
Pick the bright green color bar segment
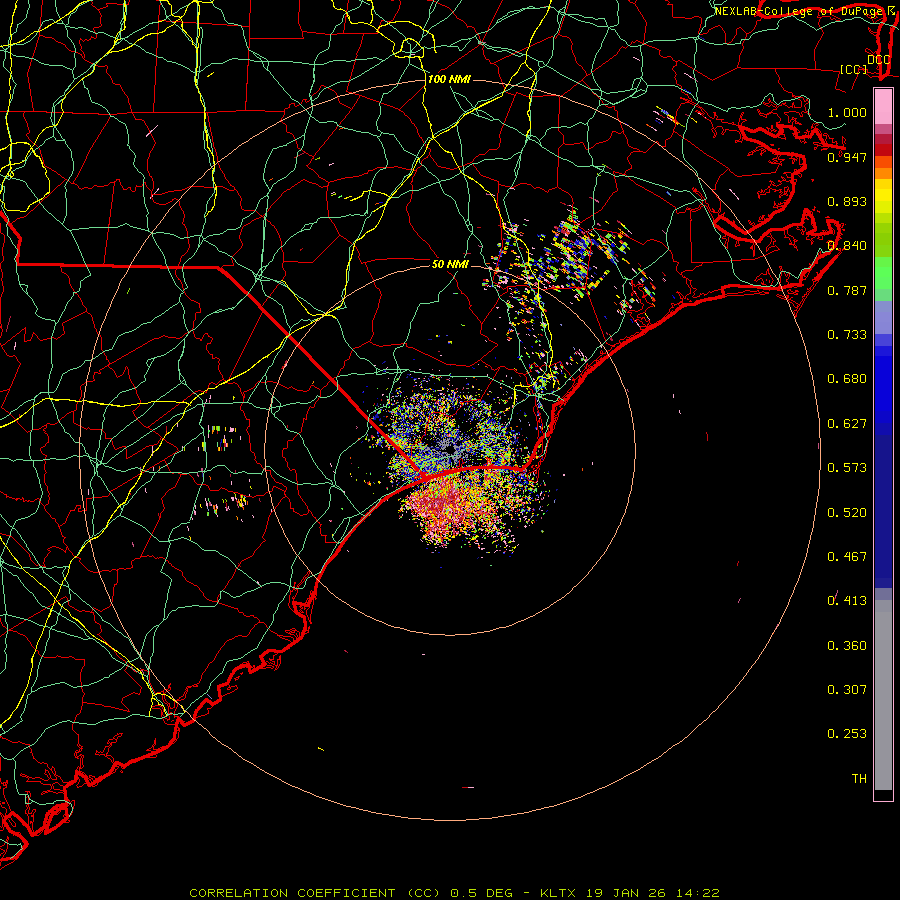point(883,273)
